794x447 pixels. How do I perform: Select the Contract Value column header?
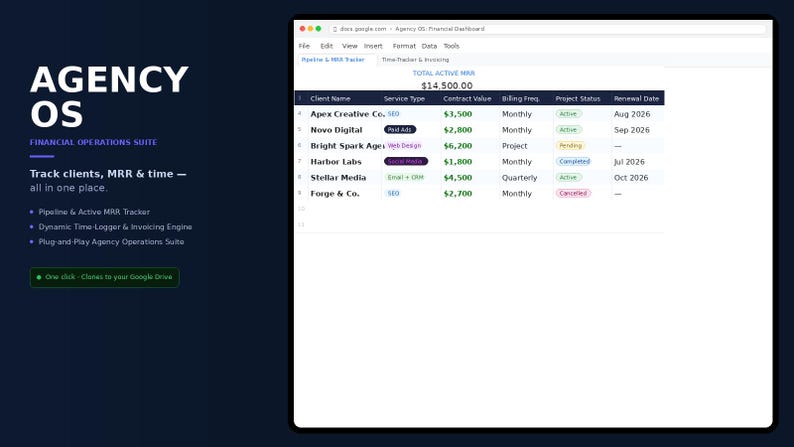(x=467, y=99)
